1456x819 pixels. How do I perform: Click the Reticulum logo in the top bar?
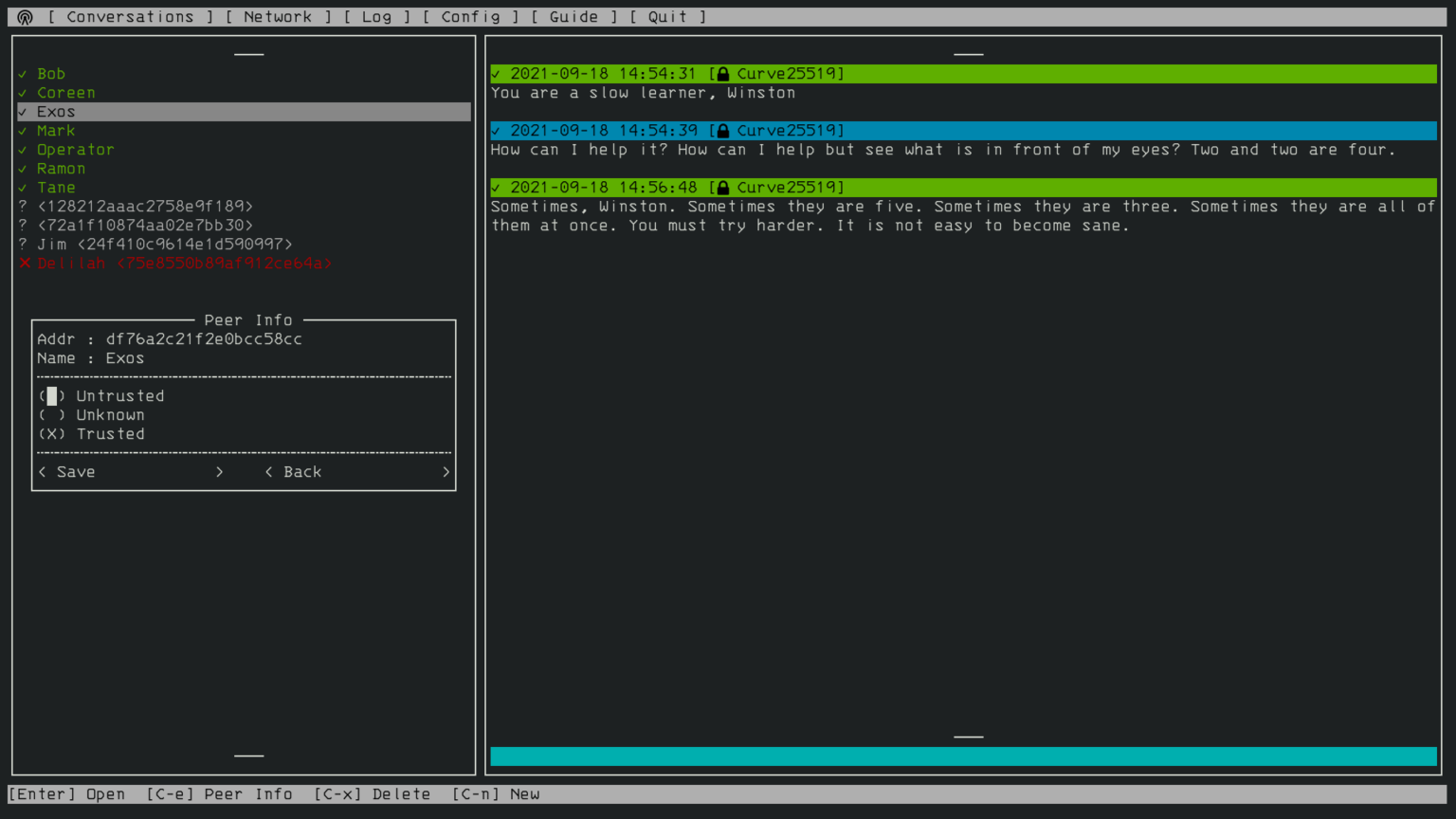click(24, 16)
